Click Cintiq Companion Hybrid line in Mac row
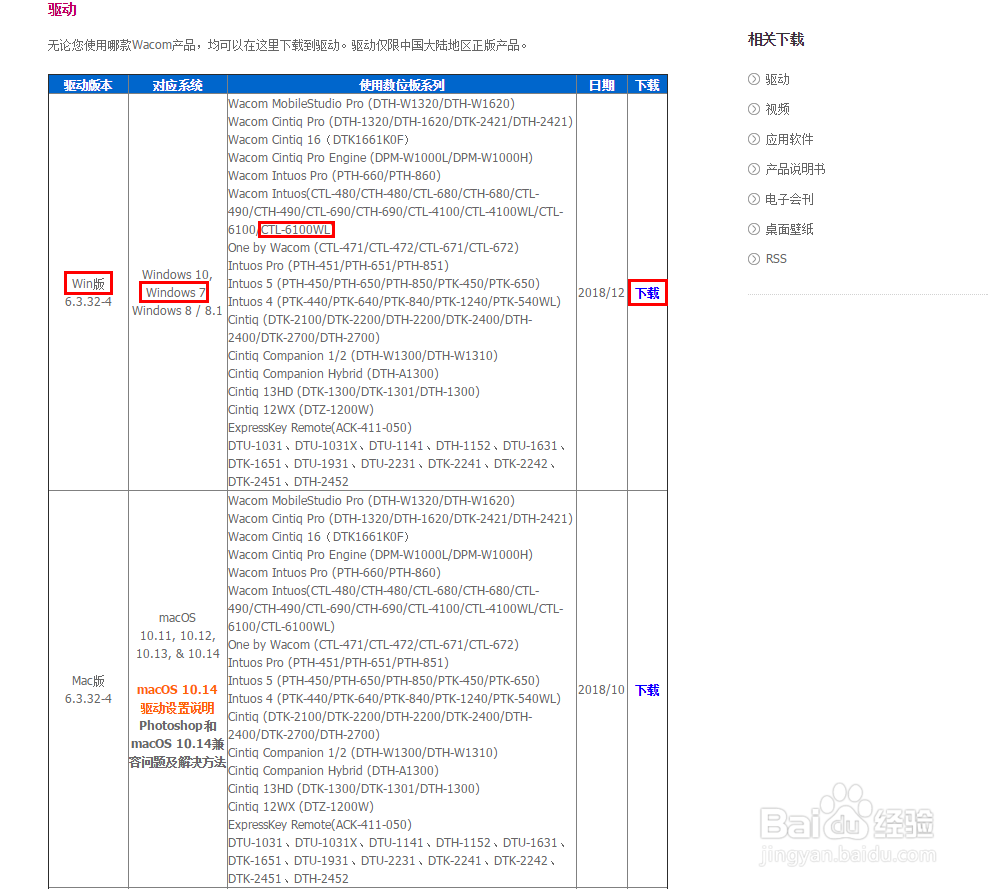The width and height of the screenshot is (990, 889). [333, 771]
